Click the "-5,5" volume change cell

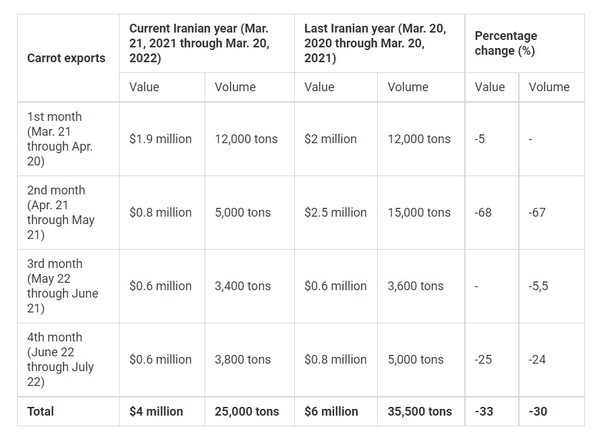point(541,286)
